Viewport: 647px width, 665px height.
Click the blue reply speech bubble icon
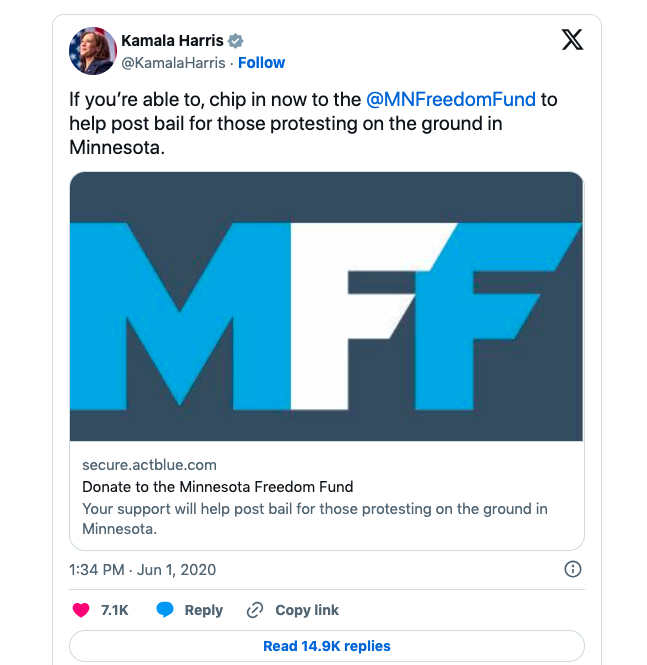(166, 610)
